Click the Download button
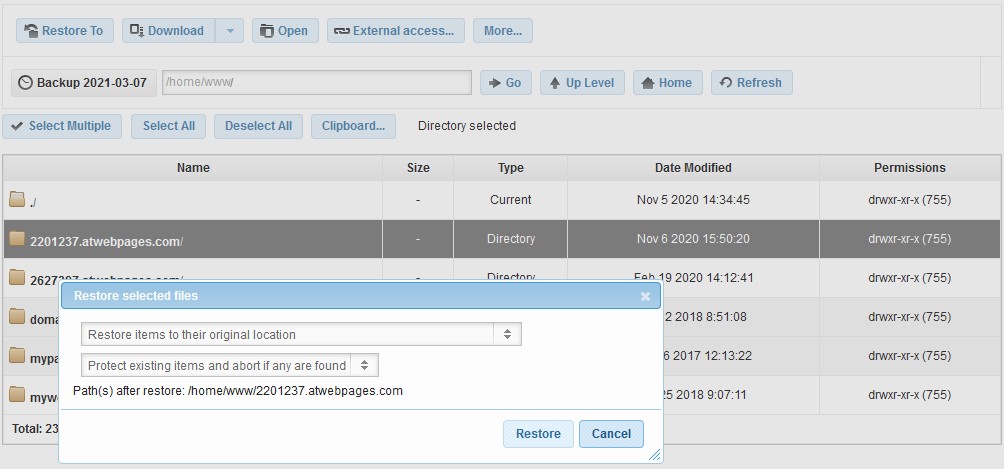Screen dimensions: 1004x469 (x=167, y=31)
